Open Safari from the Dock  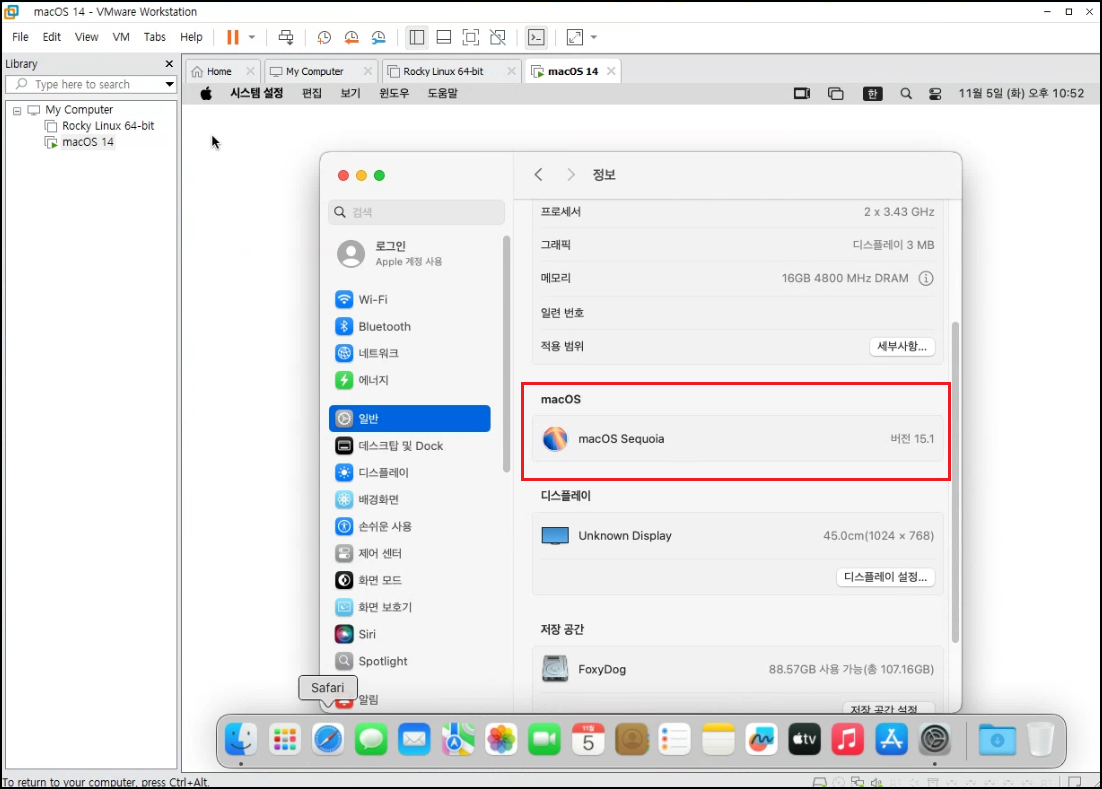click(328, 739)
